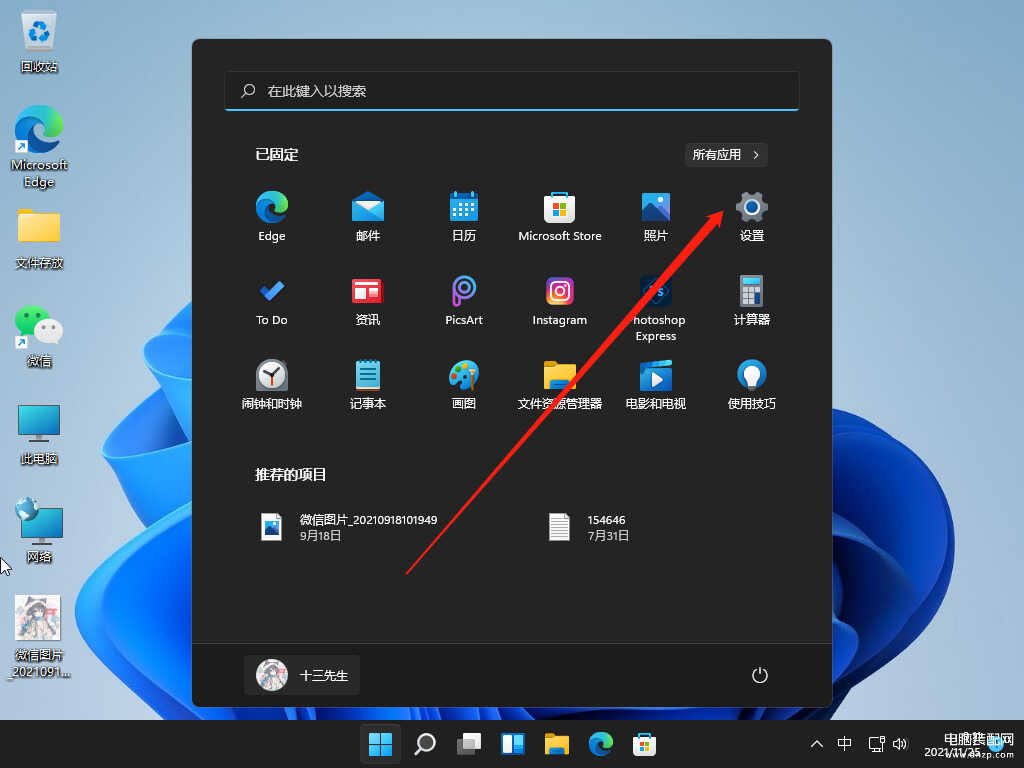Open recommended file 微信图片_20210918101949
This screenshot has height=768, width=1024.
349,528
